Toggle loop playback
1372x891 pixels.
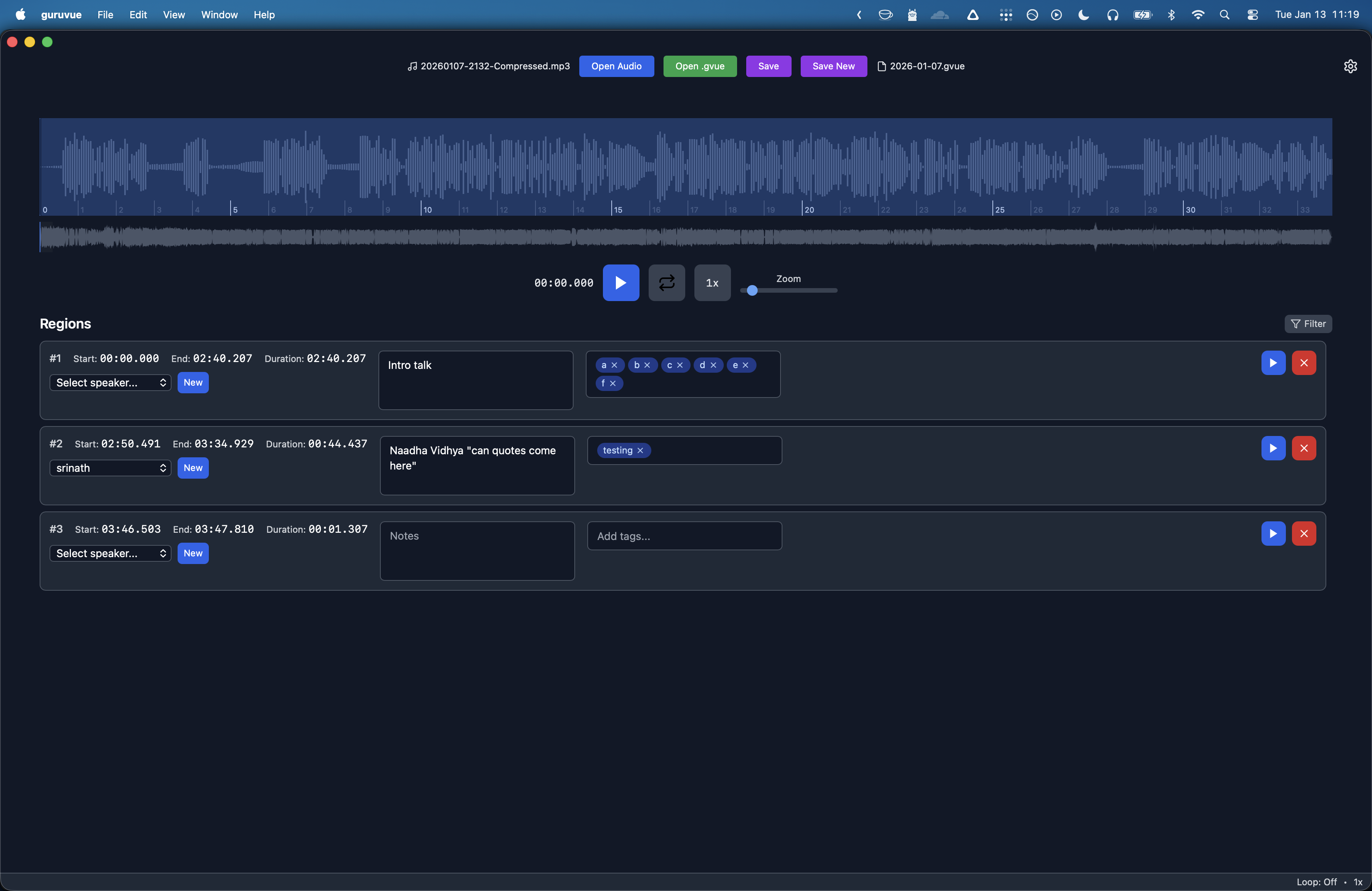click(667, 282)
